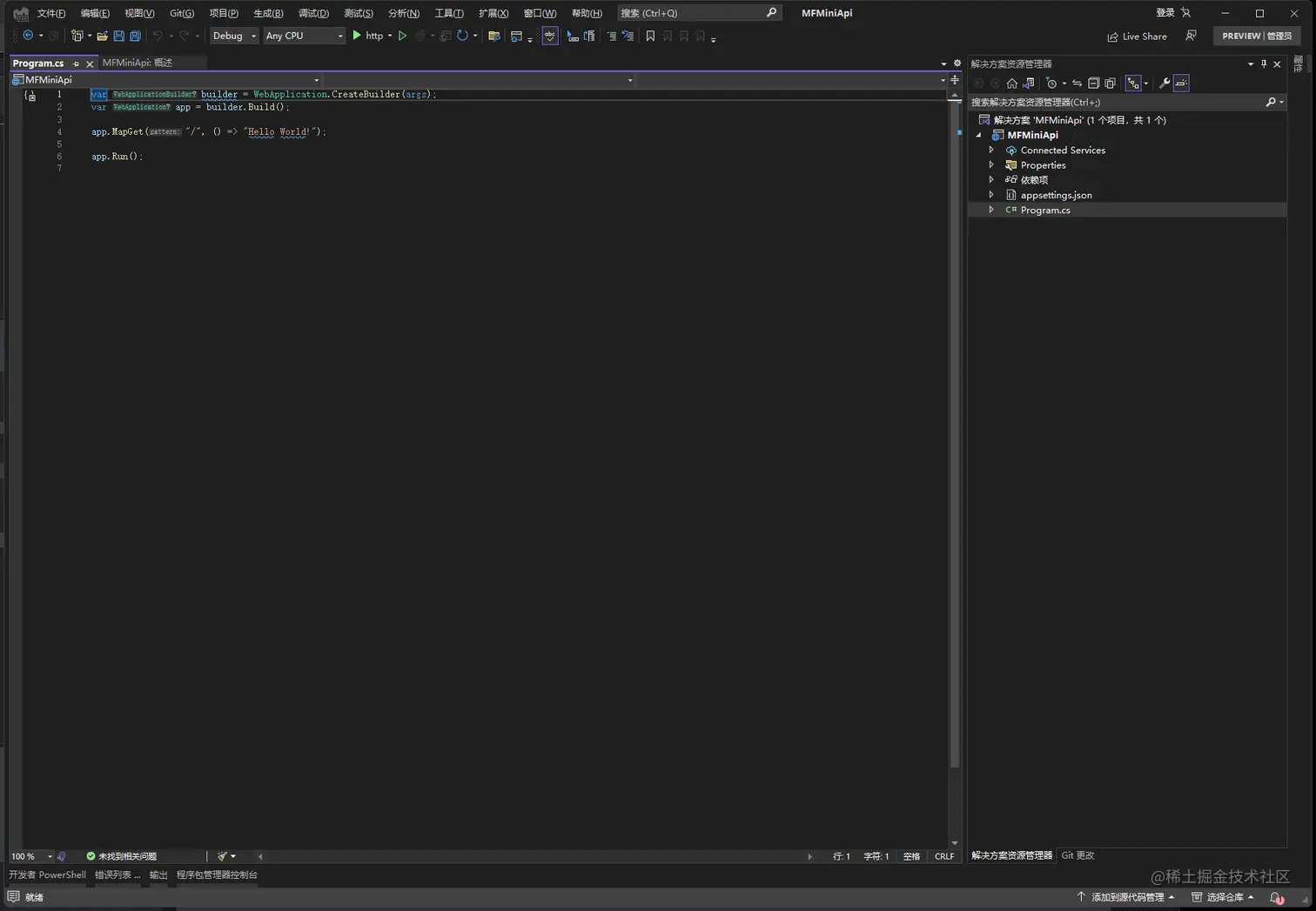This screenshot has height=911, width=1316.
Task: Click the decrease indent icon
Action: point(611,36)
